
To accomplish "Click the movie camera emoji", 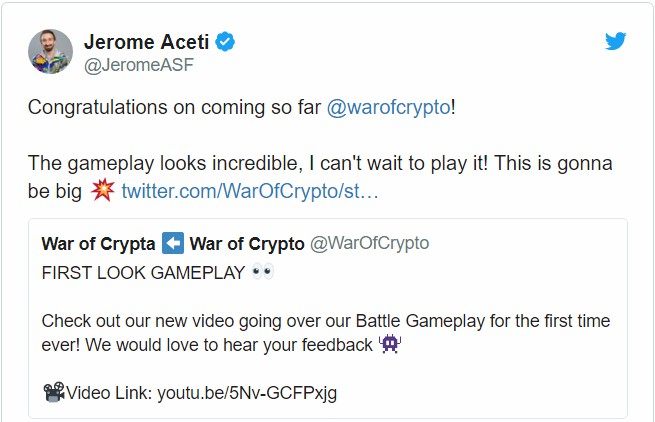I will pyautogui.click(x=53, y=392).
